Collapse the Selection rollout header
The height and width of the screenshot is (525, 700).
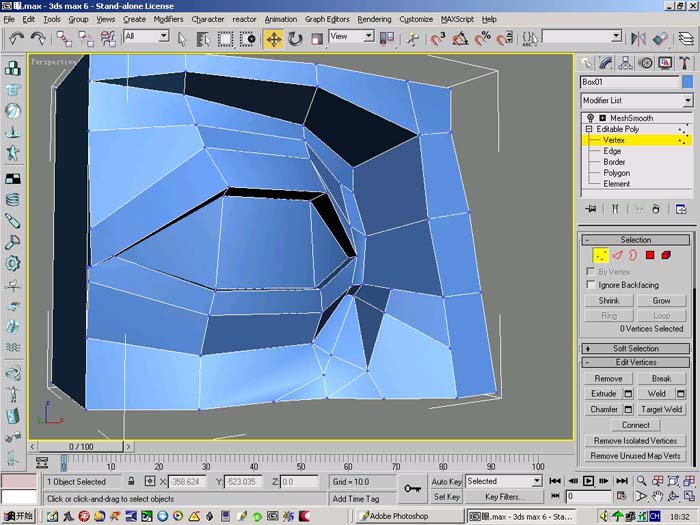[635, 240]
